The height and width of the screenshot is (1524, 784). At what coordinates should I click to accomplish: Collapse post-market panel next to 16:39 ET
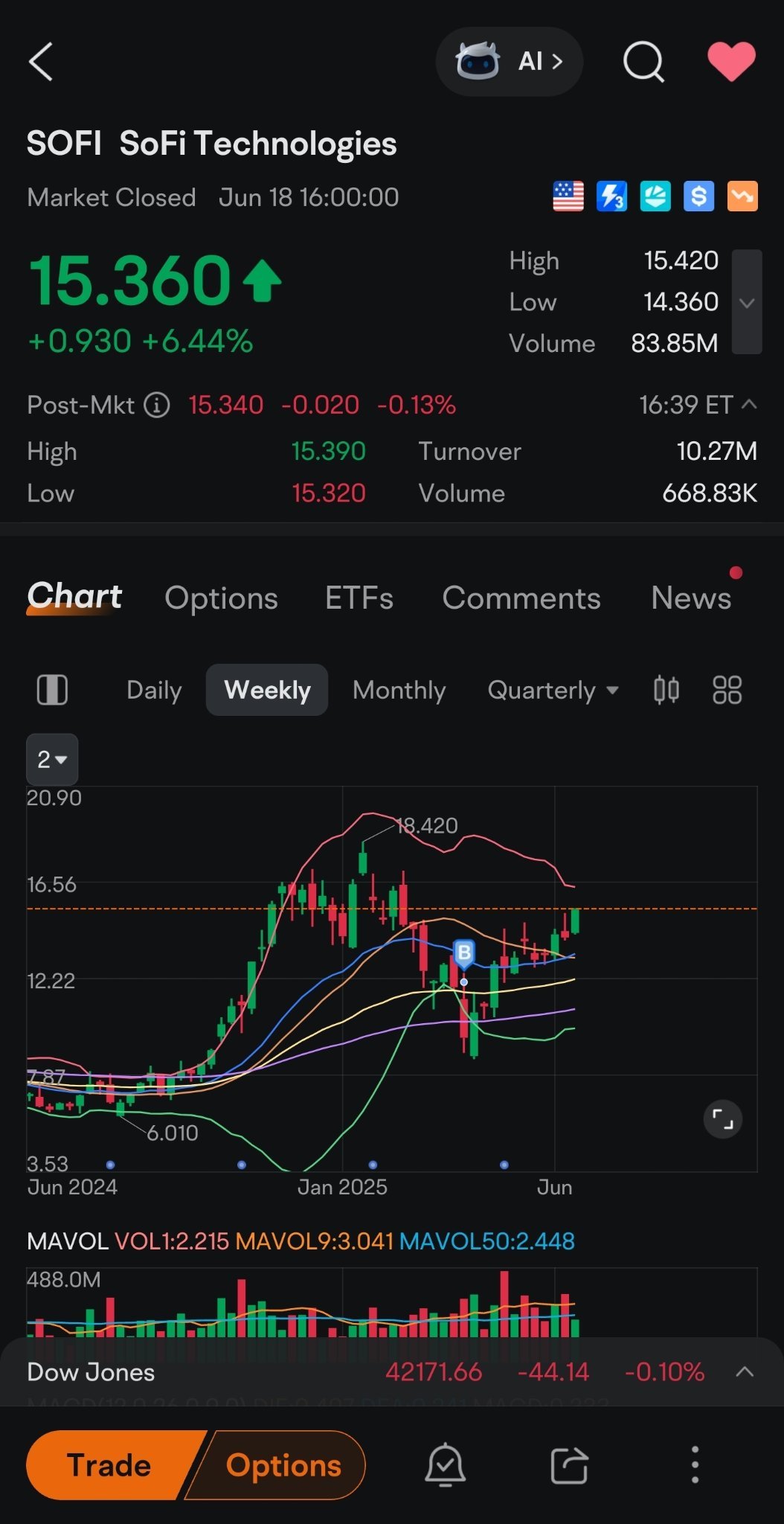coord(749,404)
